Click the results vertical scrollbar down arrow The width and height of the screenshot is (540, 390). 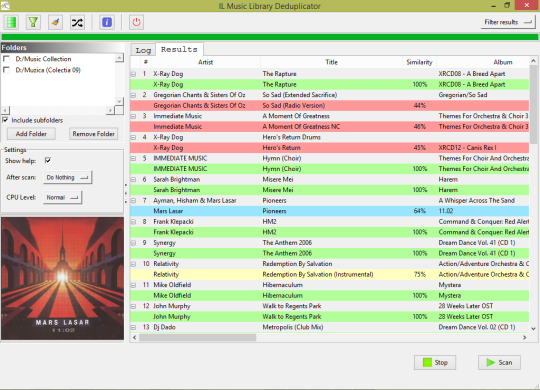[x=533, y=329]
